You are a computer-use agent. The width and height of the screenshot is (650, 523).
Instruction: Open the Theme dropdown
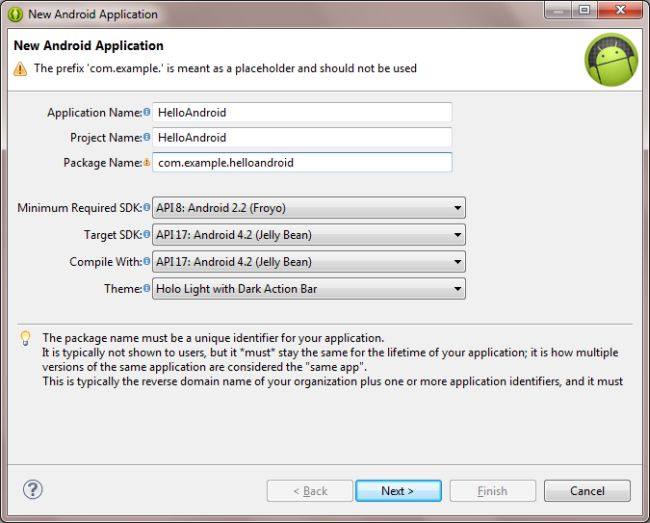(x=309, y=288)
